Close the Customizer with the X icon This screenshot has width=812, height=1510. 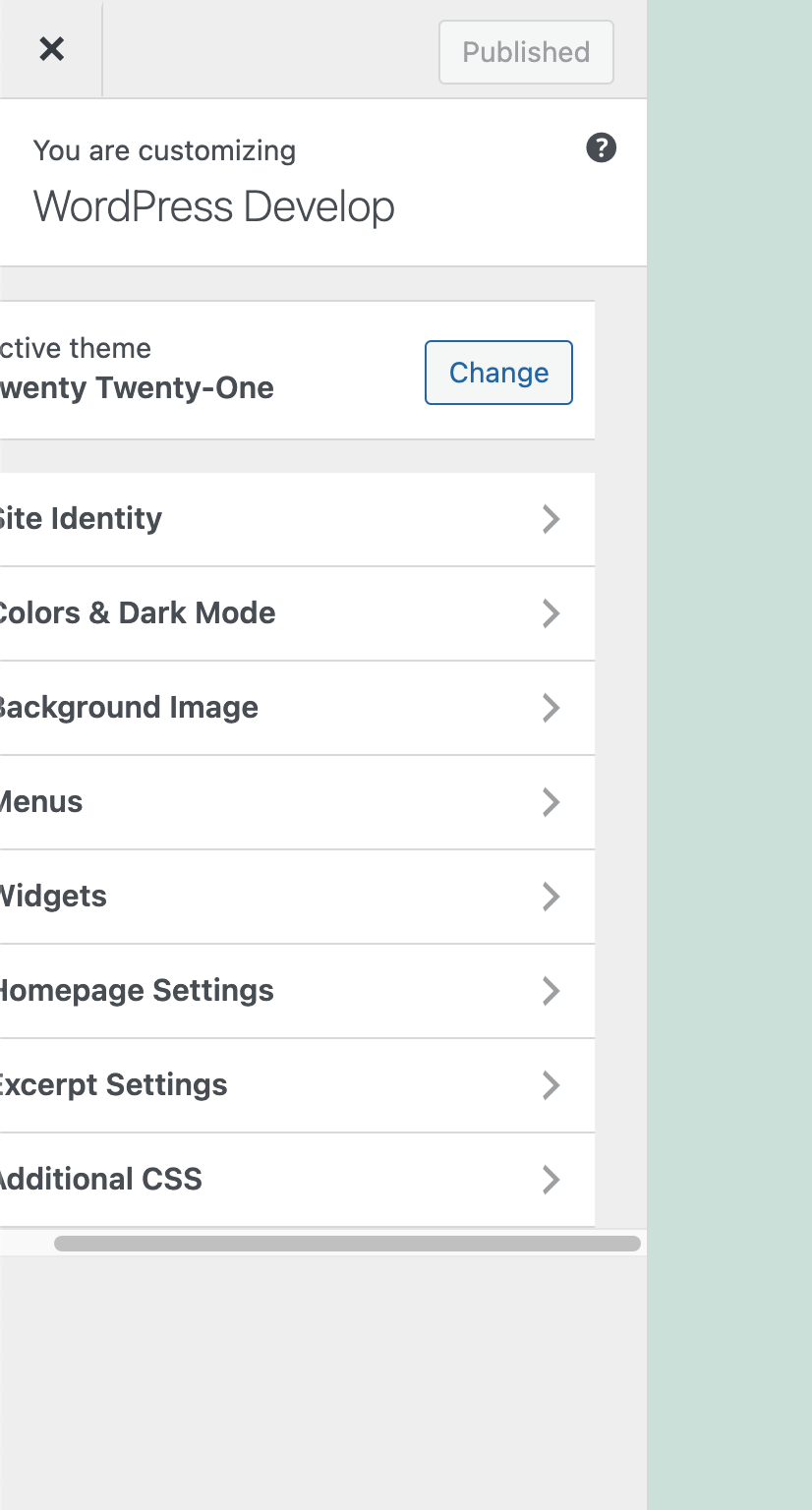click(x=51, y=49)
